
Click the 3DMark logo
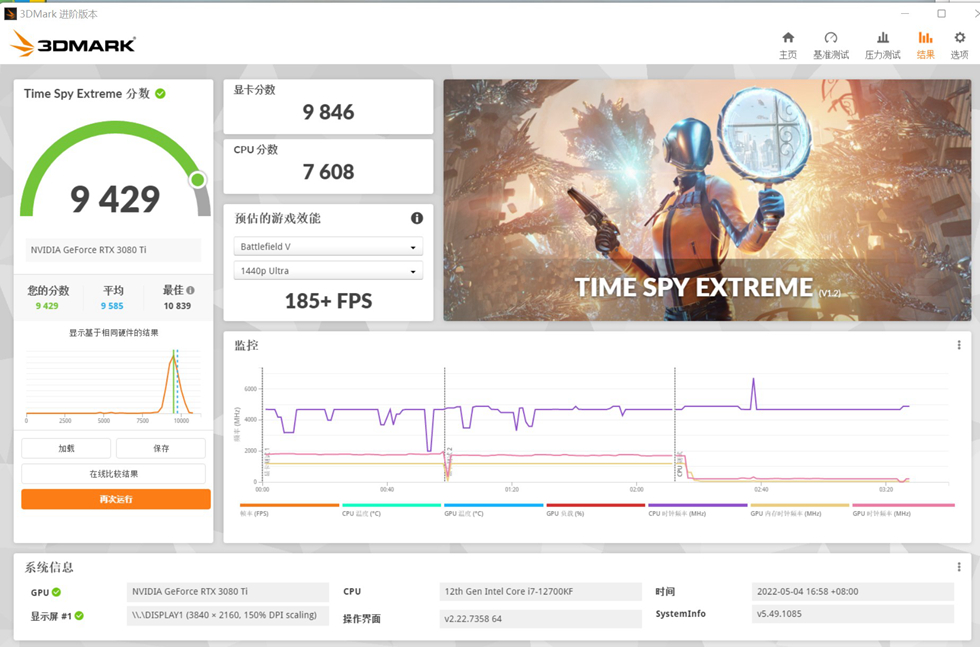(73, 44)
